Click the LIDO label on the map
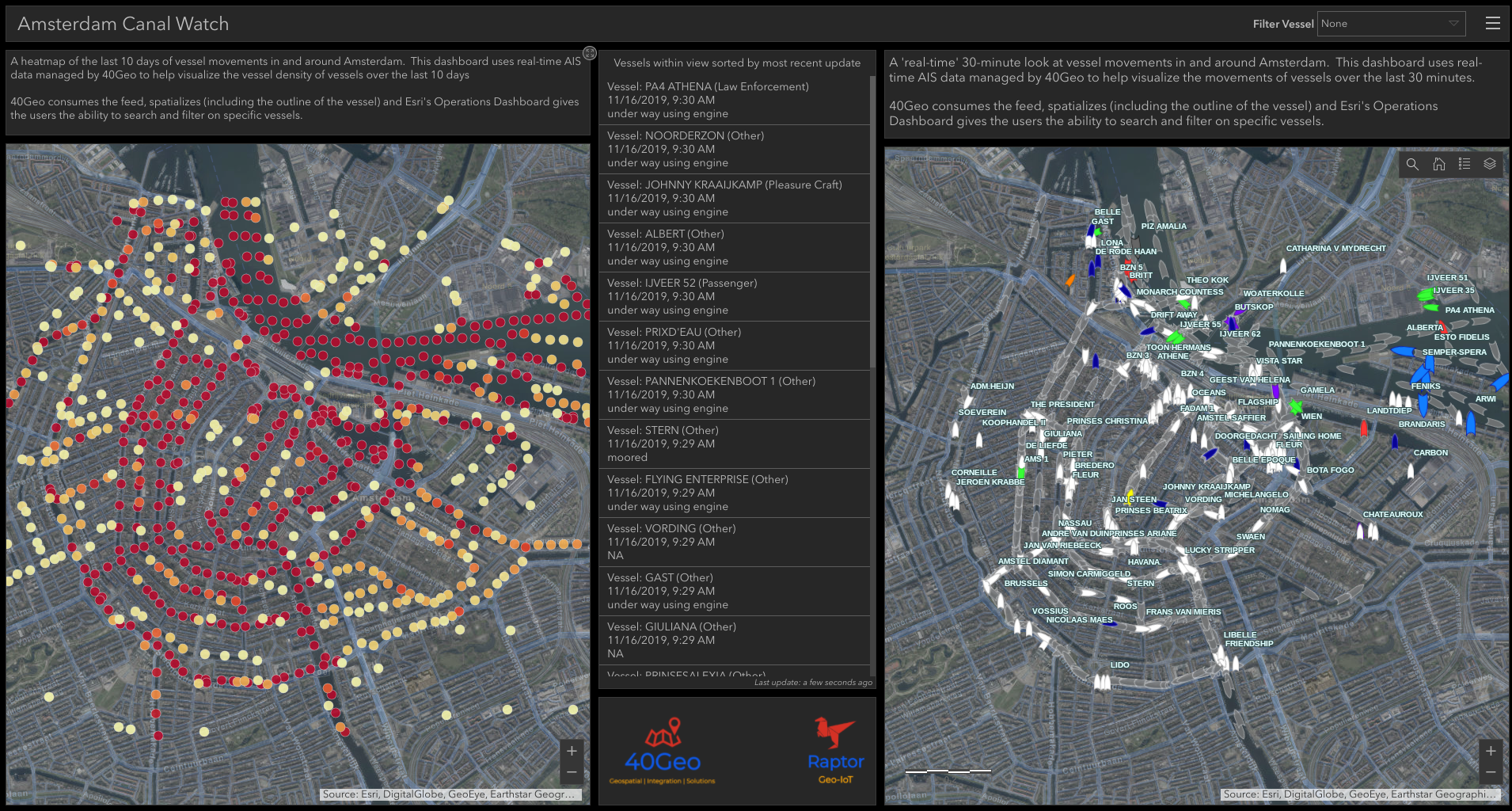 coord(1119,665)
